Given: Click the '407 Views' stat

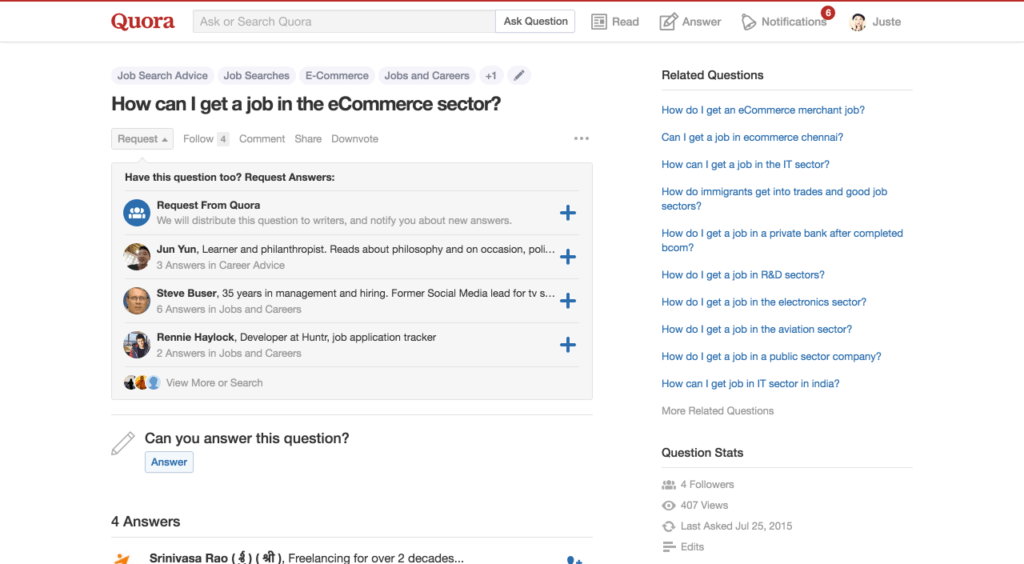Looking at the screenshot, I should [x=704, y=505].
